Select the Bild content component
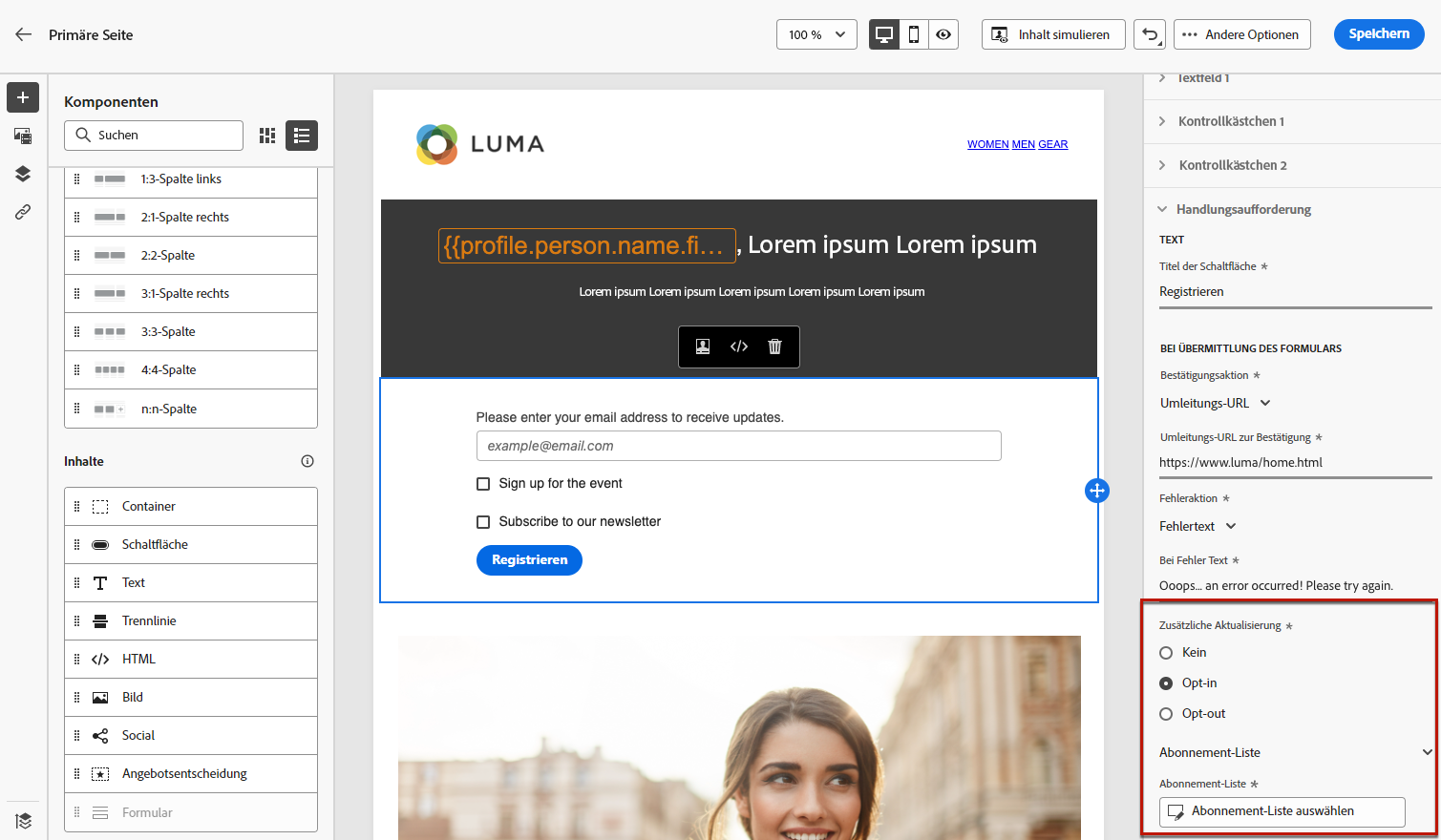The width and height of the screenshot is (1441, 840). pyautogui.click(x=191, y=698)
